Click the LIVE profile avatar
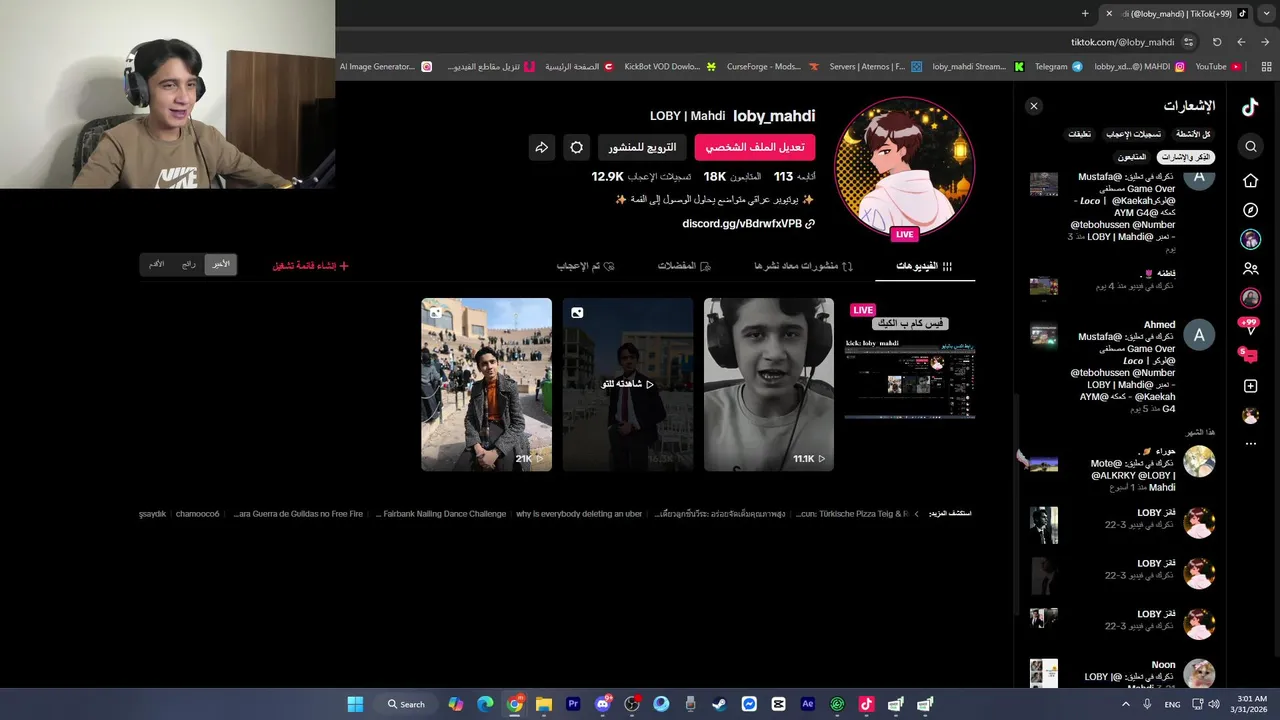 (904, 167)
